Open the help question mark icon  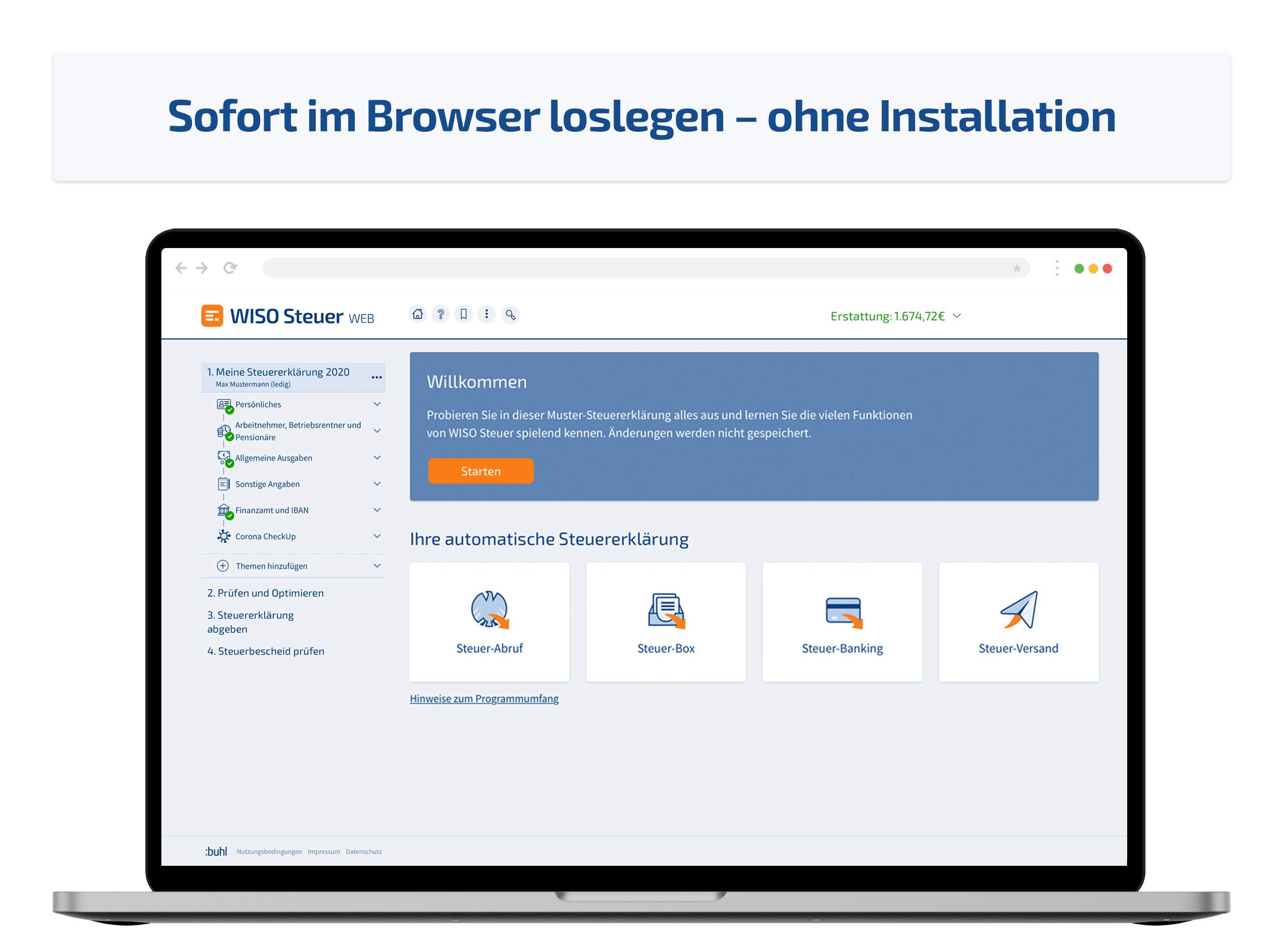441,314
